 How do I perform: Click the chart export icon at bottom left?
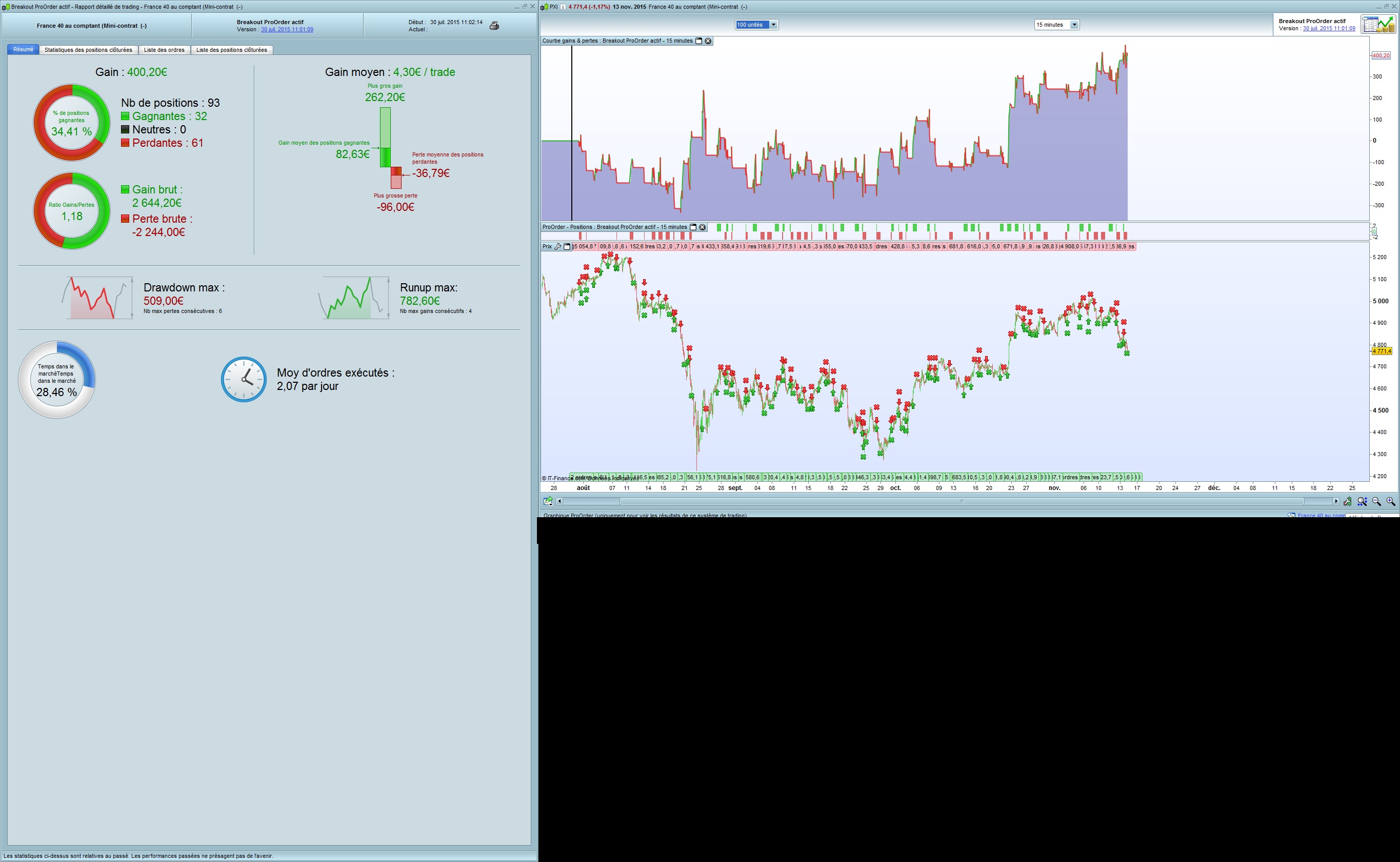pyautogui.click(x=548, y=501)
